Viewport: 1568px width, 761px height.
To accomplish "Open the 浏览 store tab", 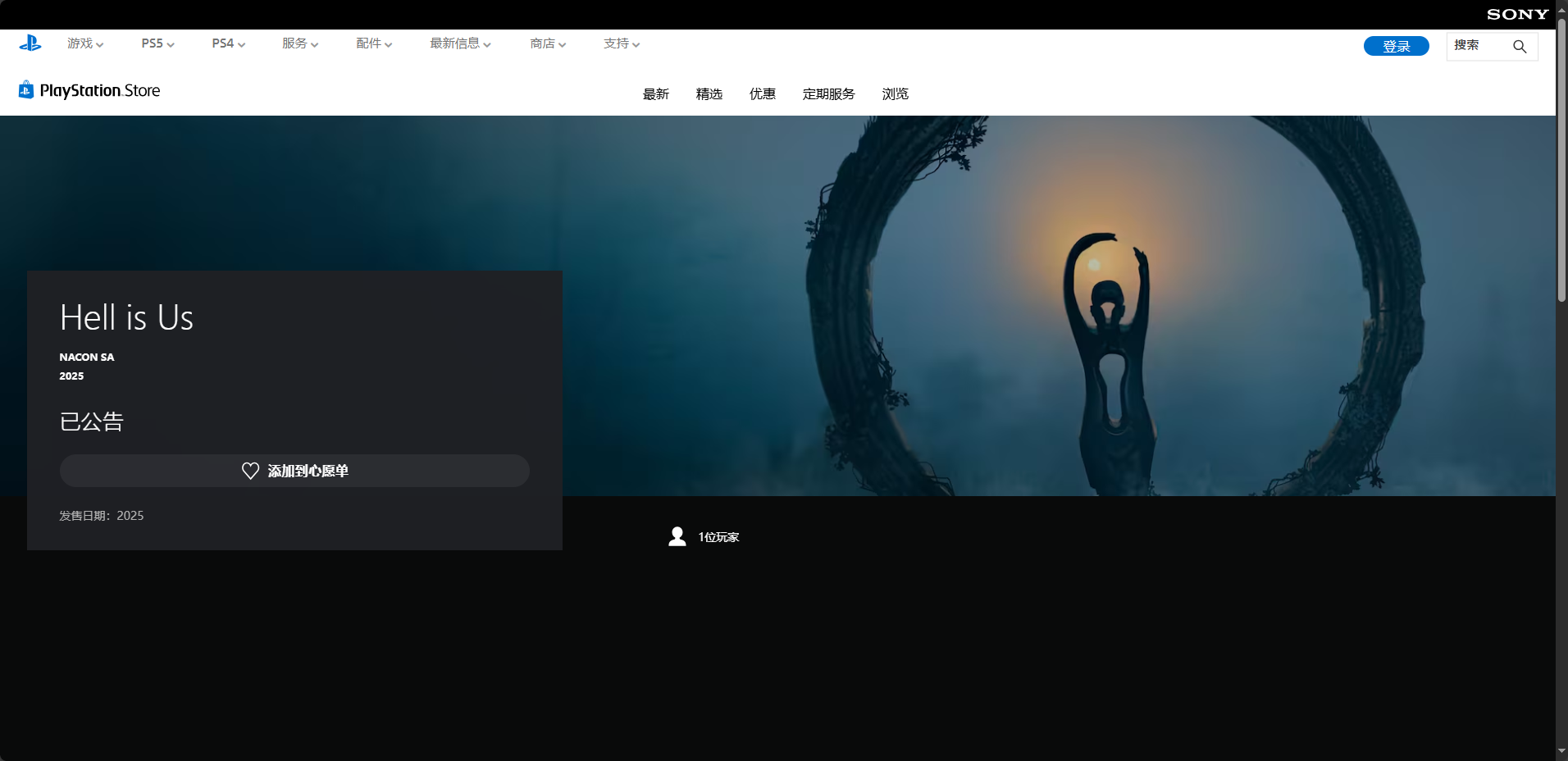I will [x=896, y=94].
